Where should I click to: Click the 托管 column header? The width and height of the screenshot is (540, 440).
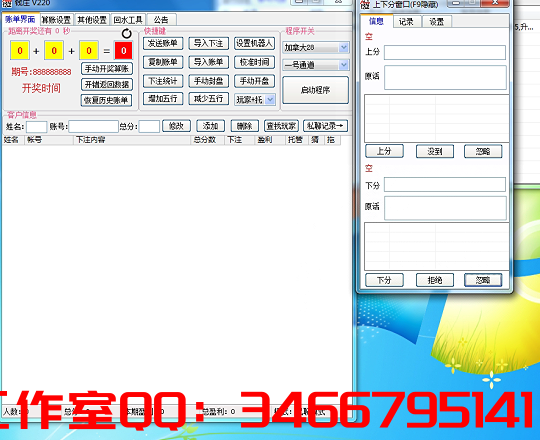pos(297,140)
